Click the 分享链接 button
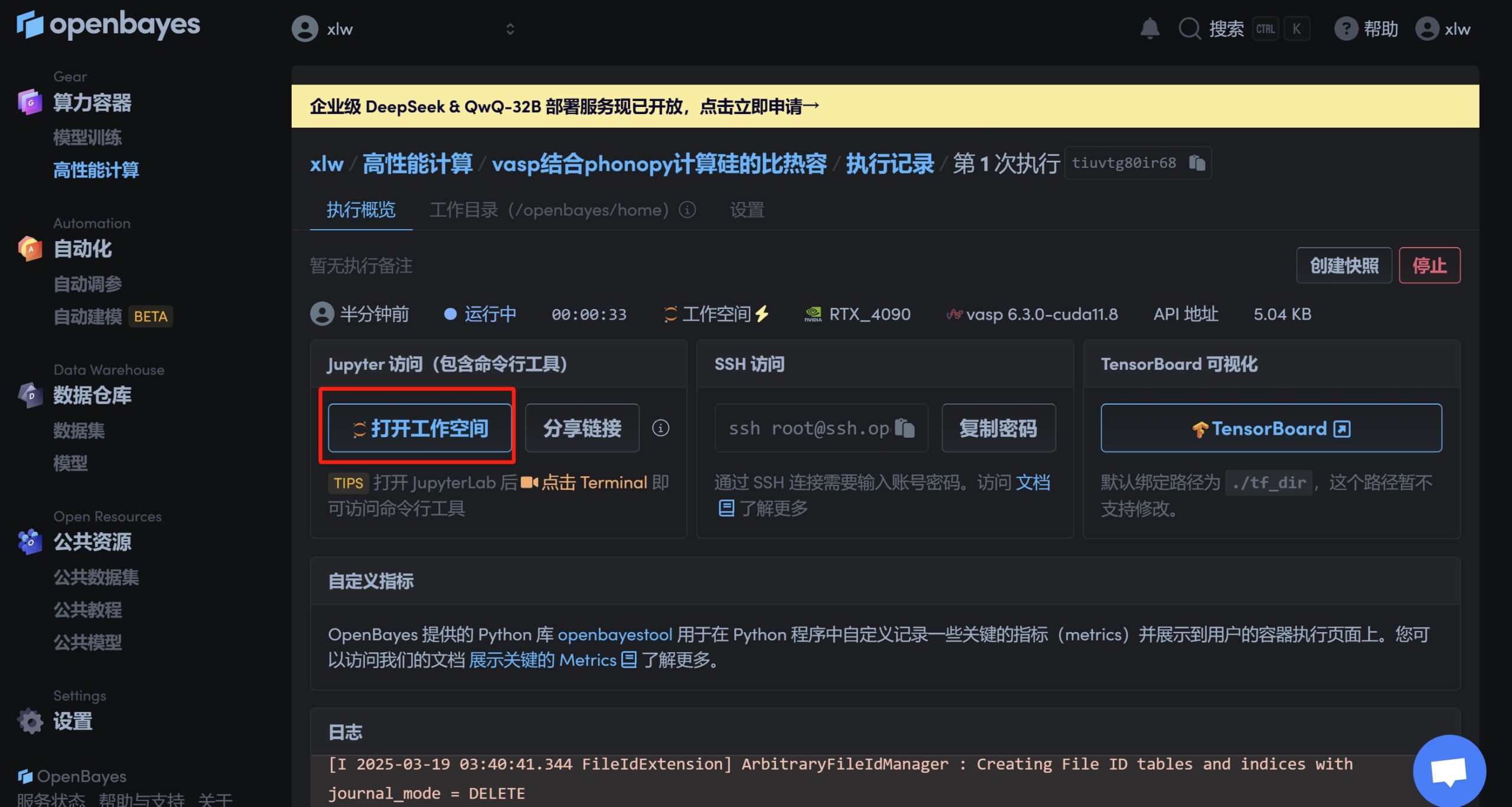Image resolution: width=1512 pixels, height=807 pixels. pos(582,428)
